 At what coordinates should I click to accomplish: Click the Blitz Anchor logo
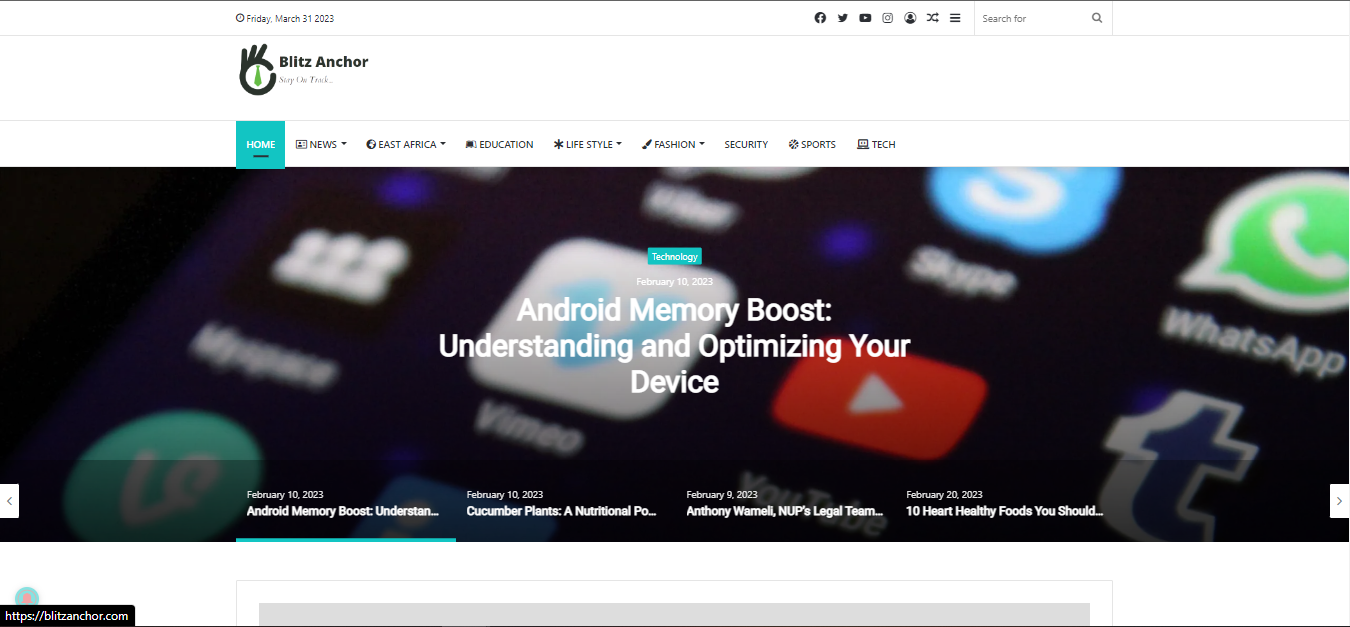(303, 70)
